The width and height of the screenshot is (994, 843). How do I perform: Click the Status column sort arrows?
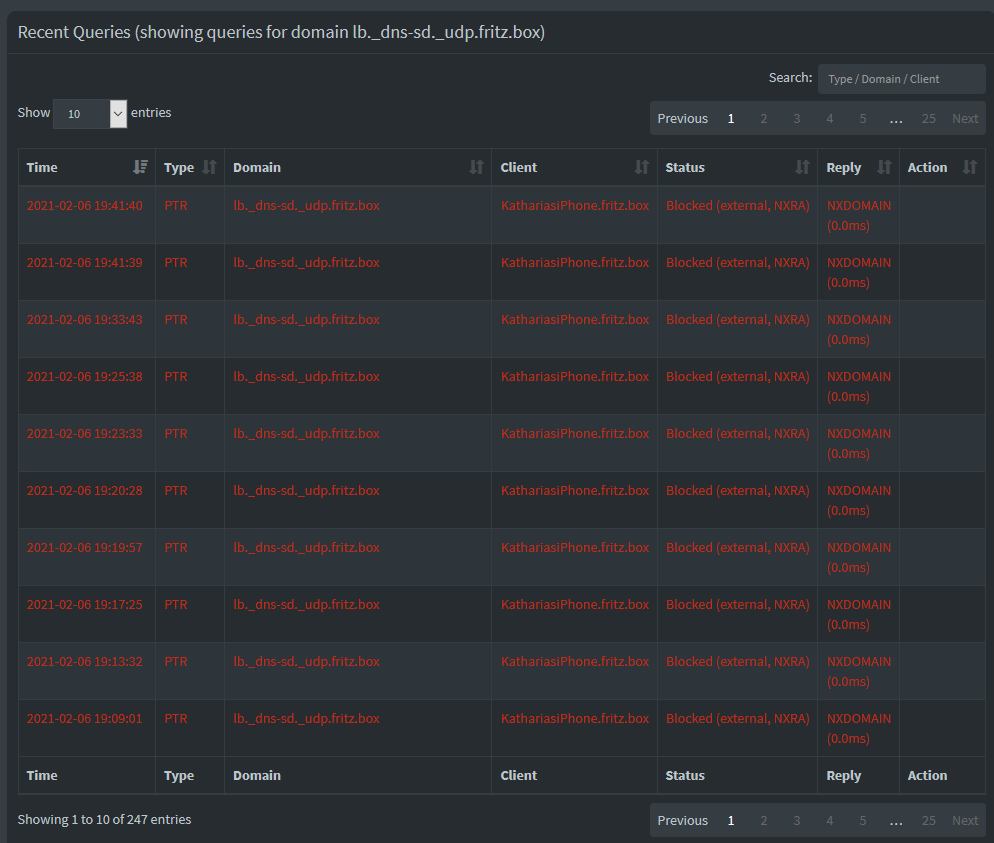tap(802, 167)
